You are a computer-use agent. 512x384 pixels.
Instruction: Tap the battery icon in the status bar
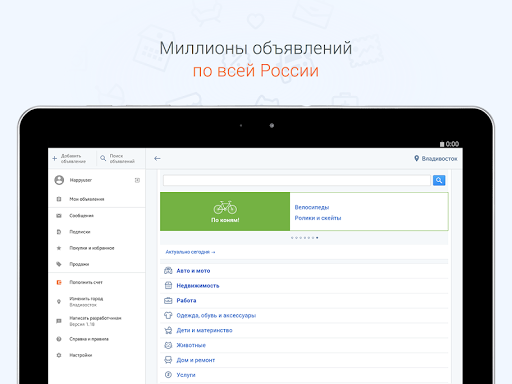click(442, 144)
